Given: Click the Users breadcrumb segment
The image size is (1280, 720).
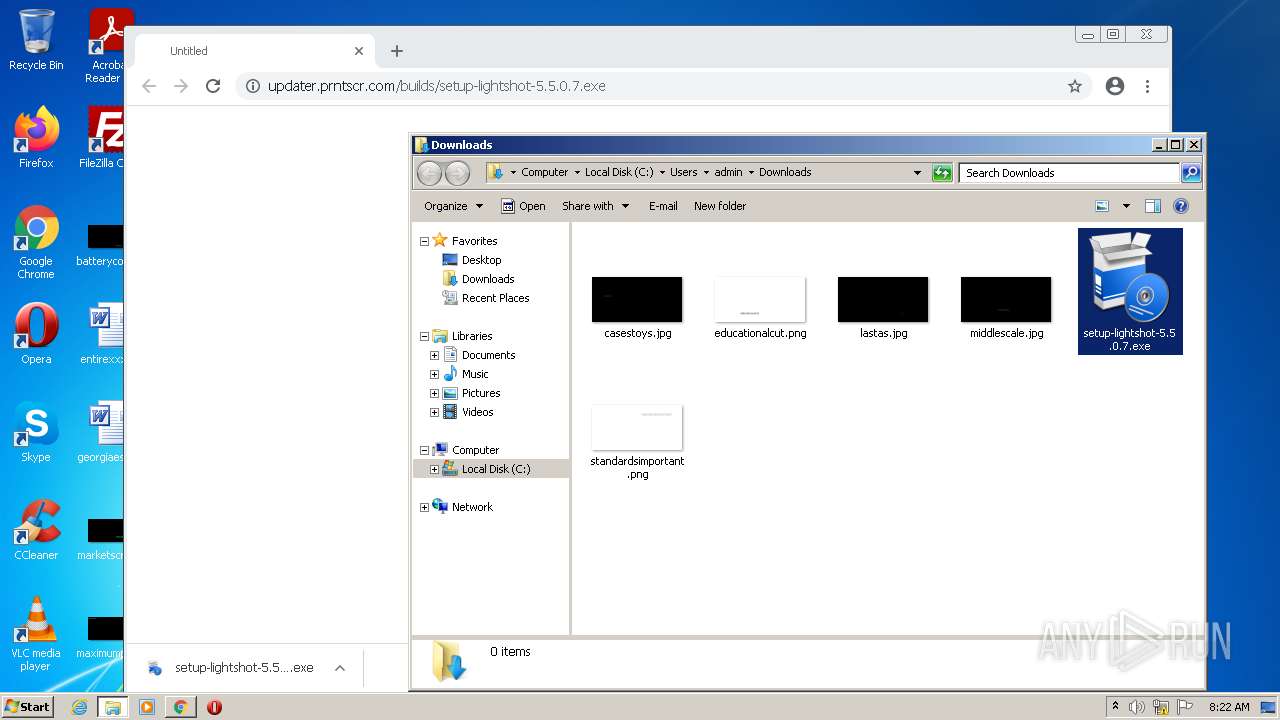Looking at the screenshot, I should 684,172.
